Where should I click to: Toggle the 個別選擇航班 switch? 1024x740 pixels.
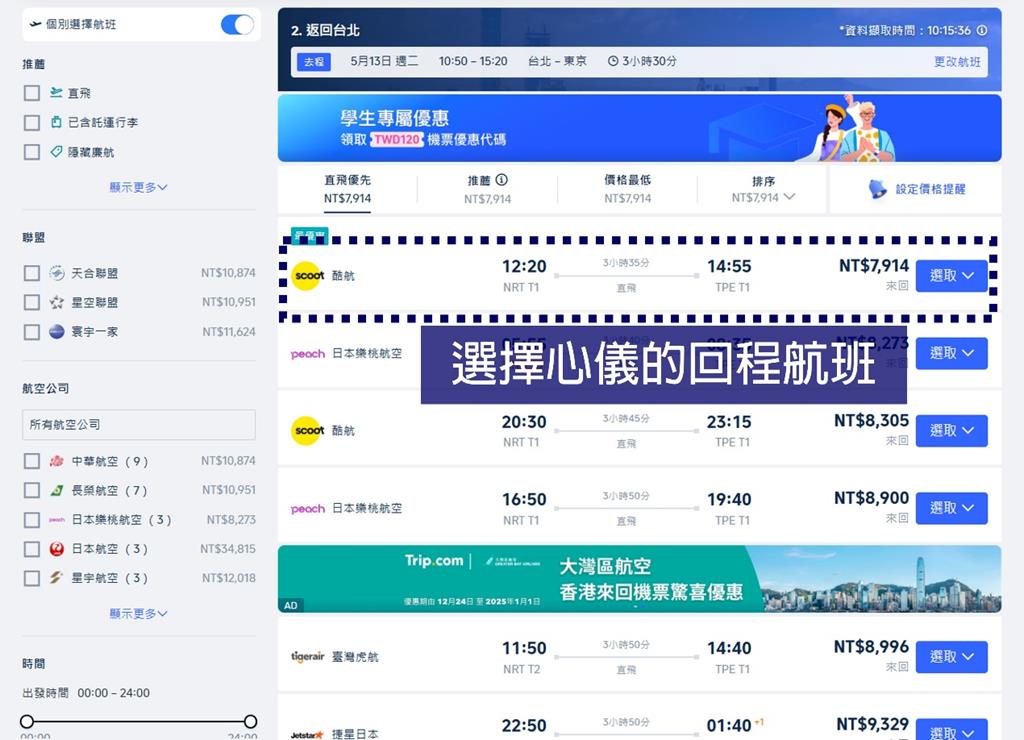coord(237,25)
